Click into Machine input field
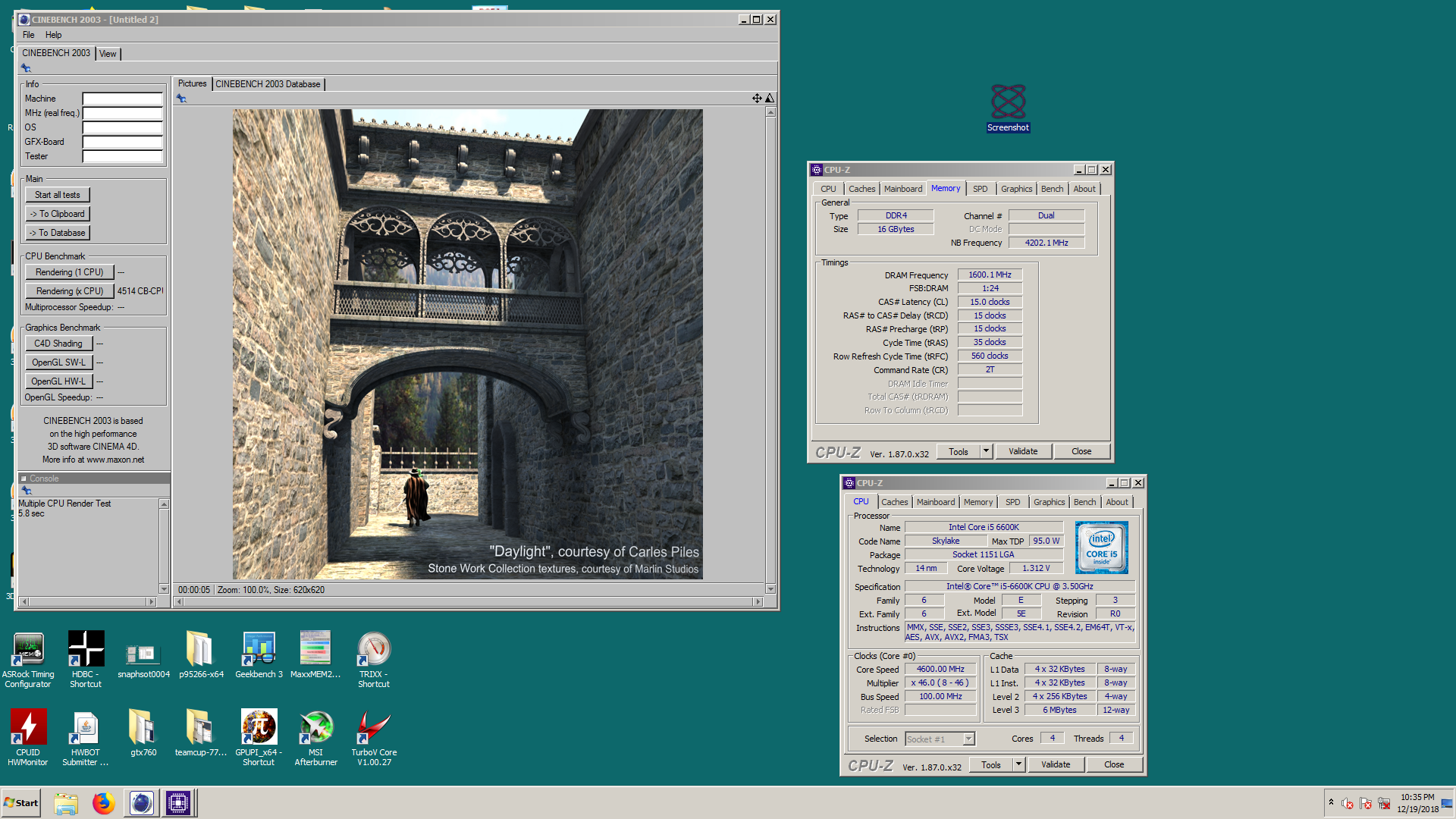This screenshot has width=1456, height=819. click(x=123, y=99)
